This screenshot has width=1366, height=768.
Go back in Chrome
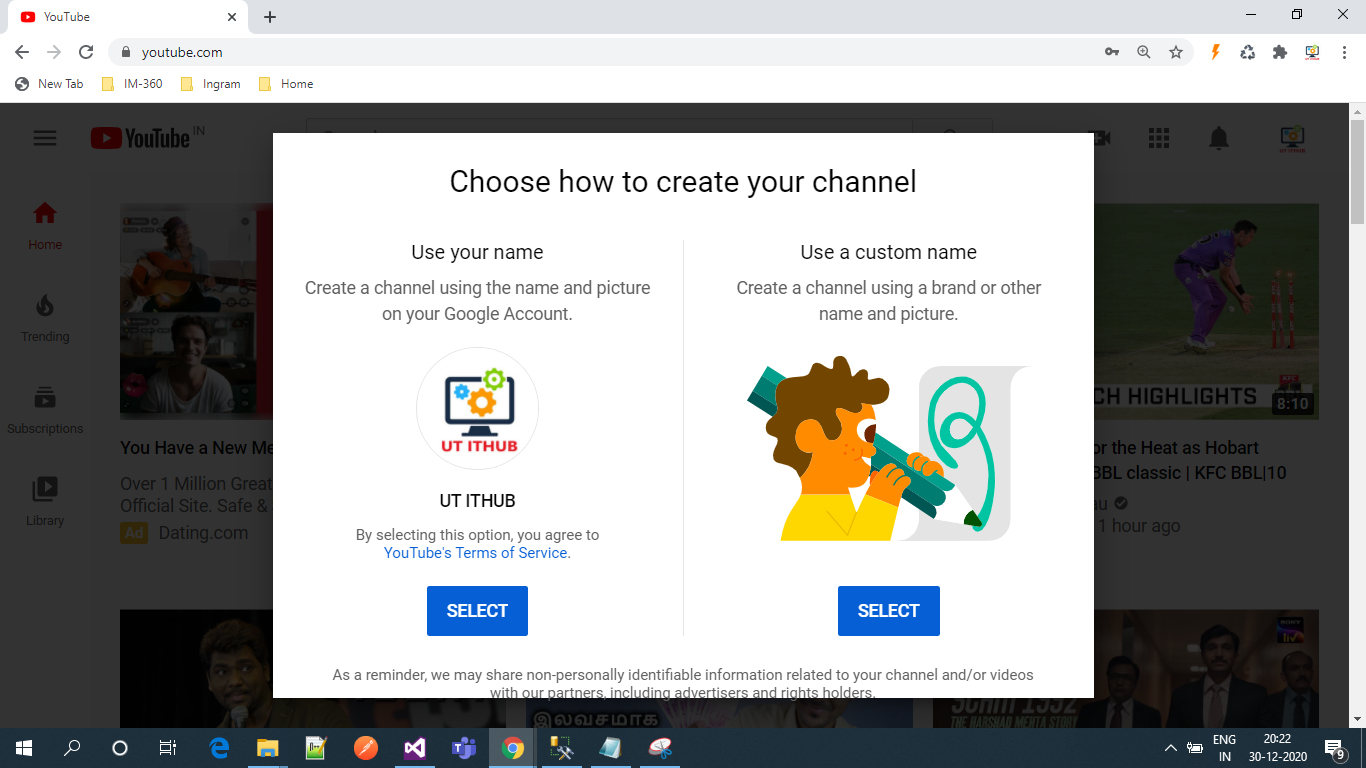click(x=22, y=52)
